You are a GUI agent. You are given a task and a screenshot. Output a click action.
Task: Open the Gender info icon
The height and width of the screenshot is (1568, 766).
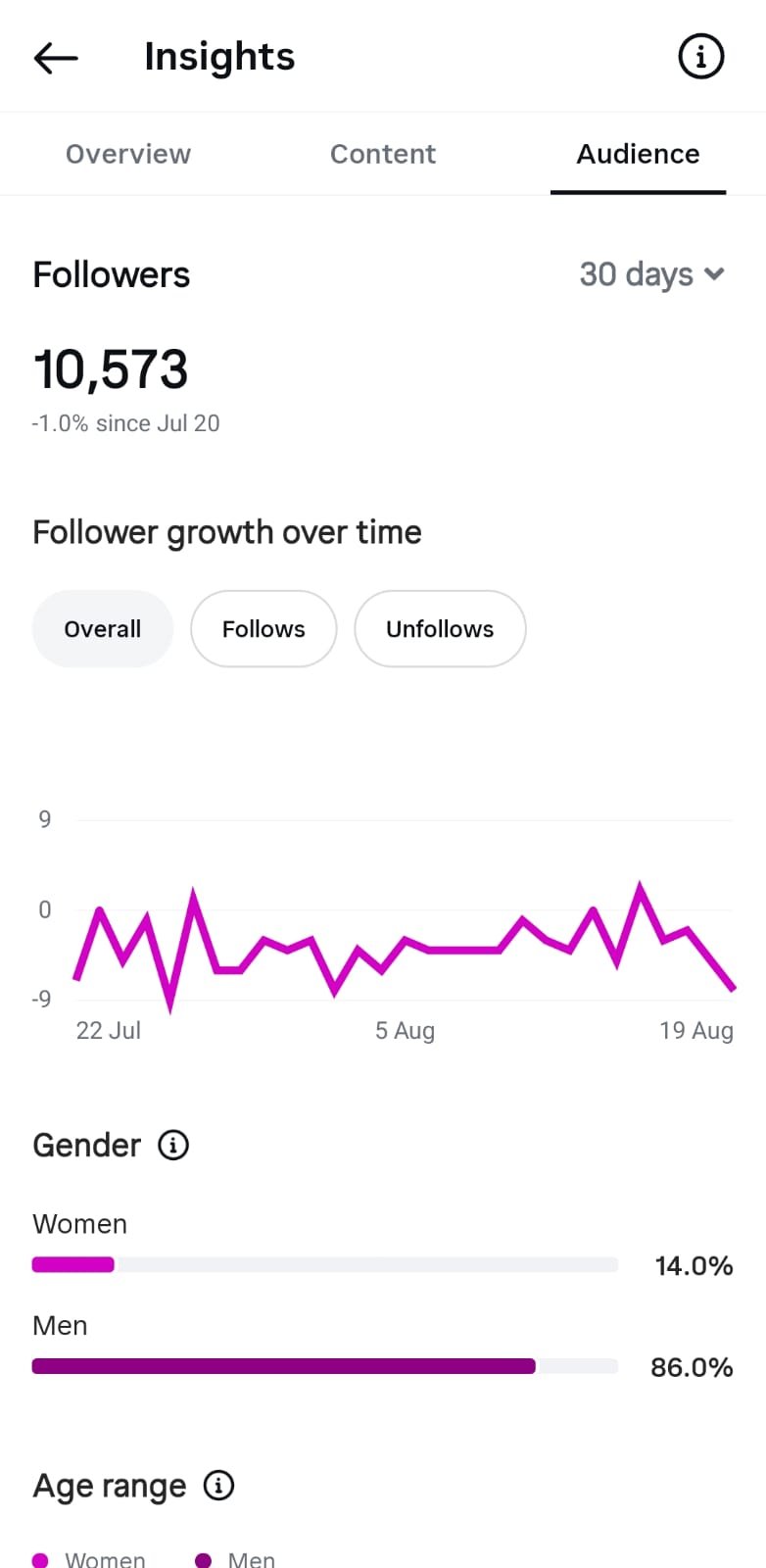(173, 1145)
